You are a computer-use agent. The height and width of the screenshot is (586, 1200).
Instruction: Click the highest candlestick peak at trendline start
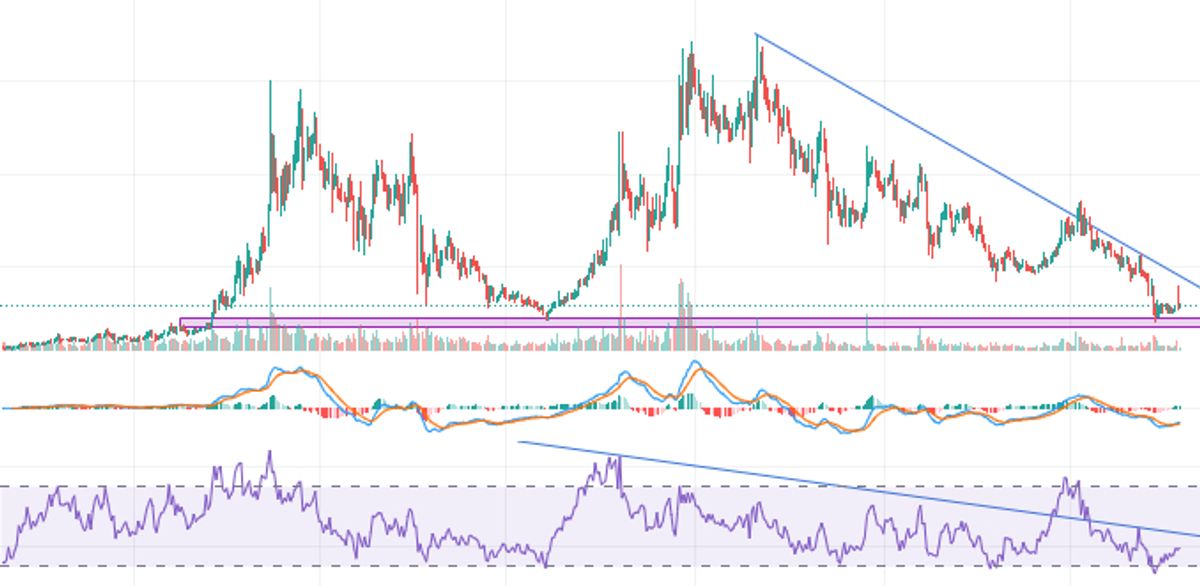758,42
